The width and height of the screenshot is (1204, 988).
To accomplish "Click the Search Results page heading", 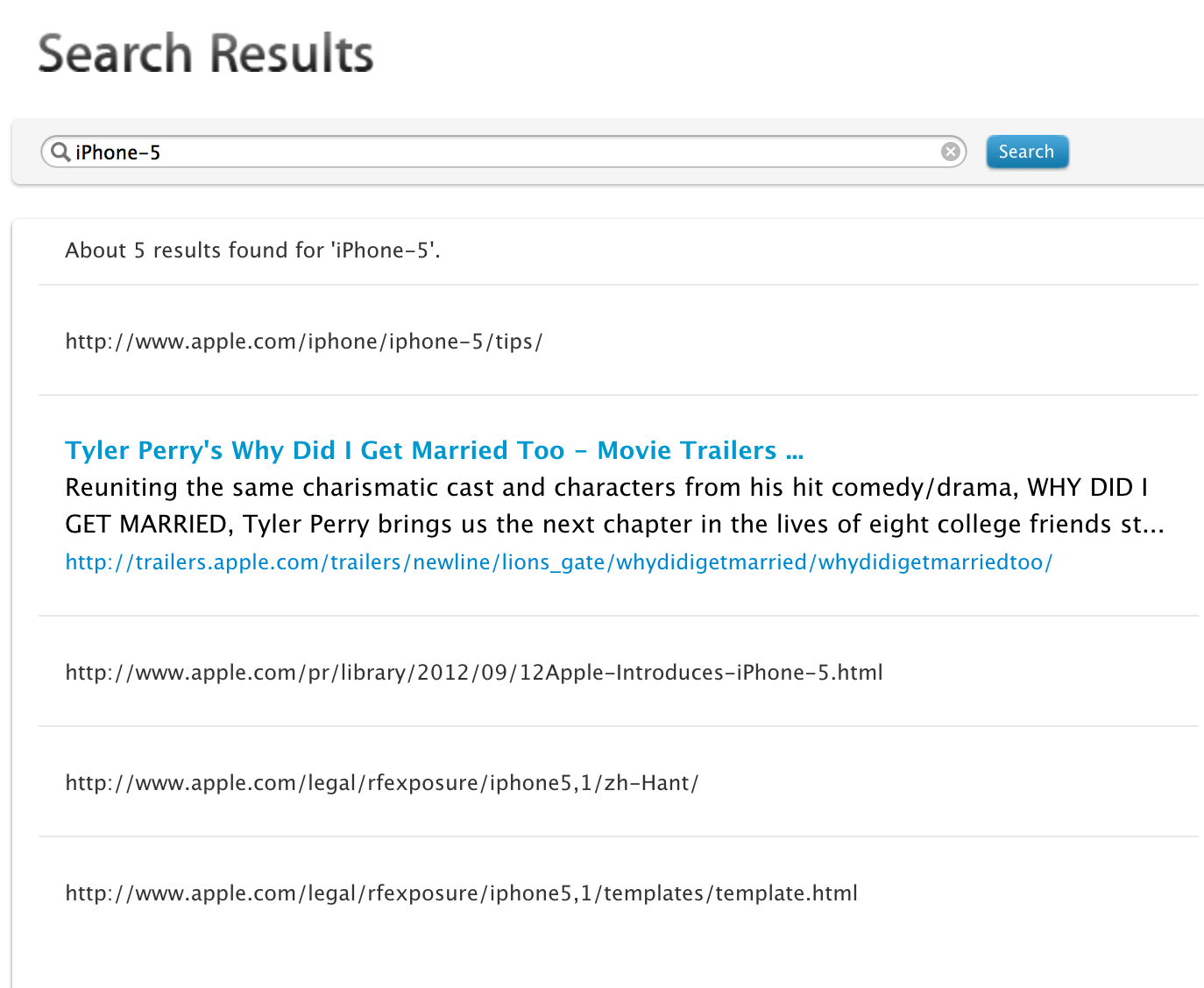I will (x=205, y=54).
